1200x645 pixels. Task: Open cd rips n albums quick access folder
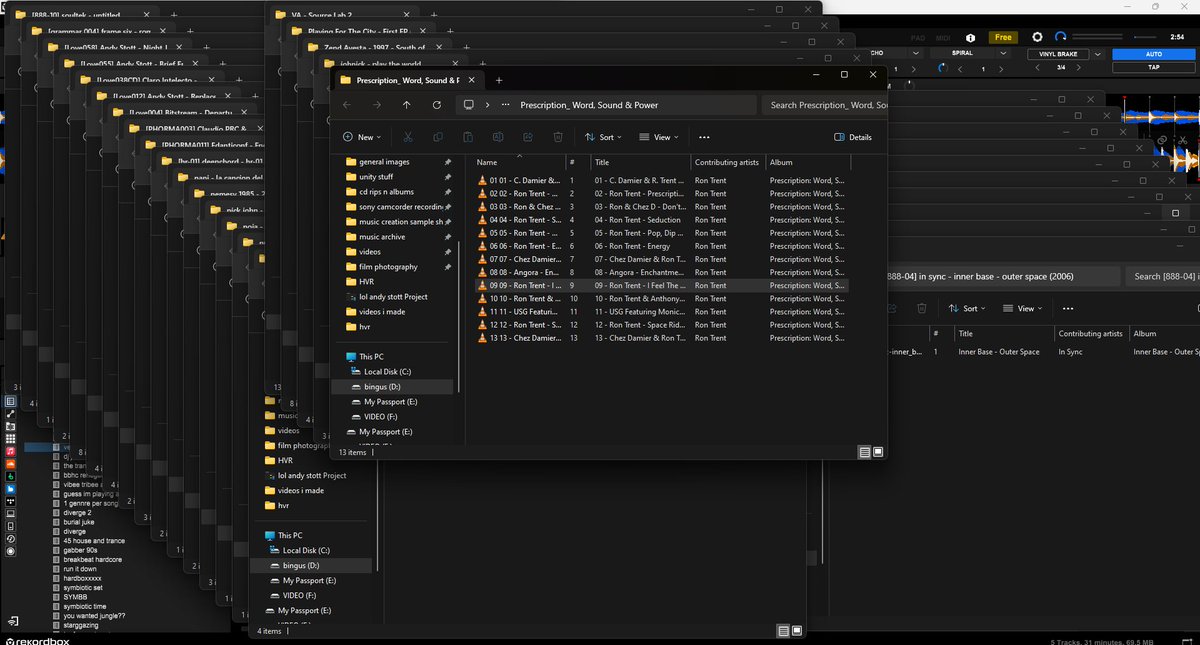pyautogui.click(x=386, y=192)
